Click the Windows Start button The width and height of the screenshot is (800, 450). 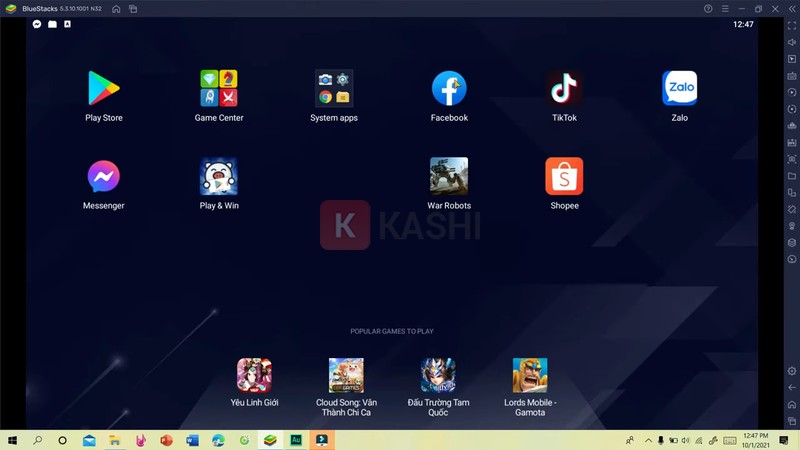12,440
